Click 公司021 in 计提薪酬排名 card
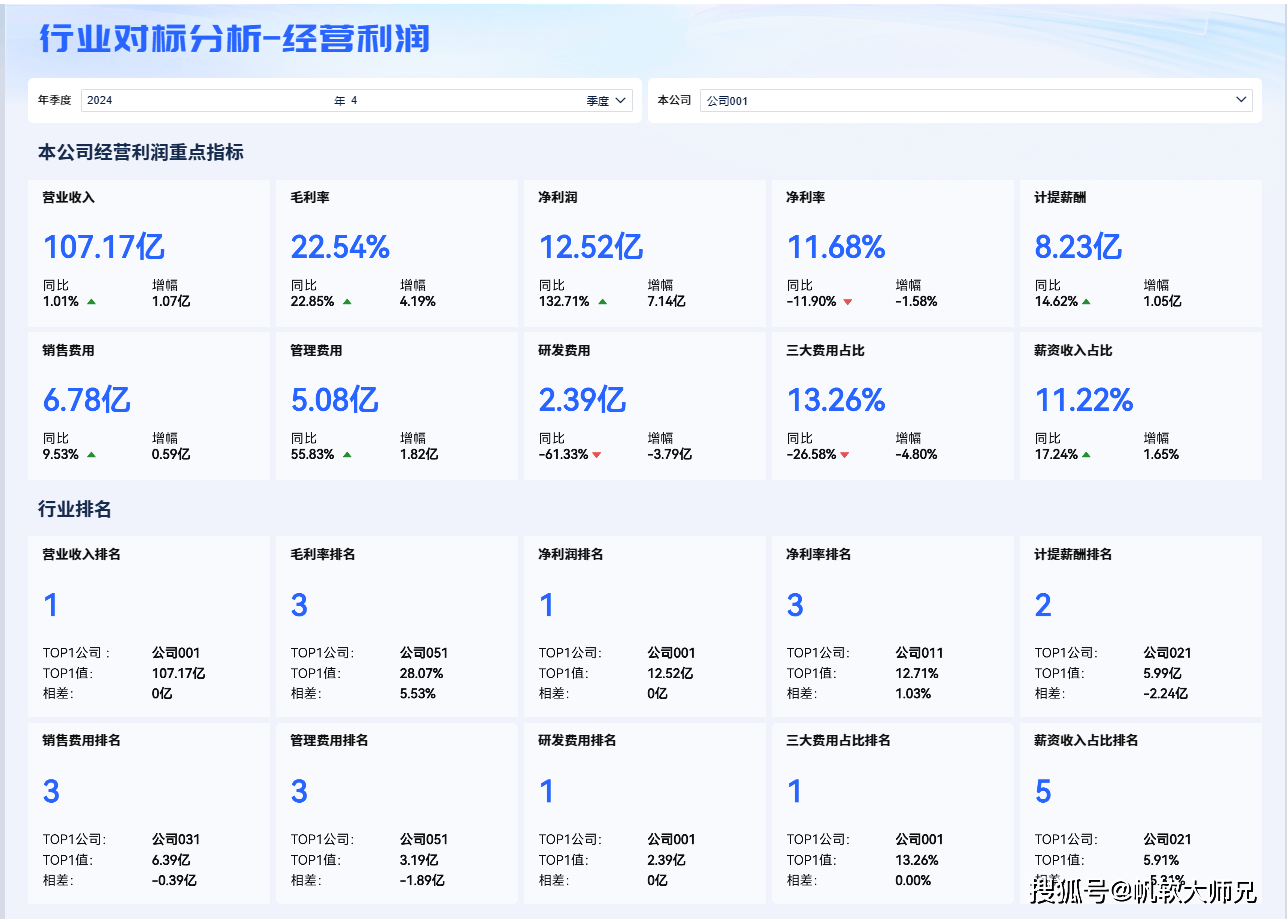 point(1167,653)
